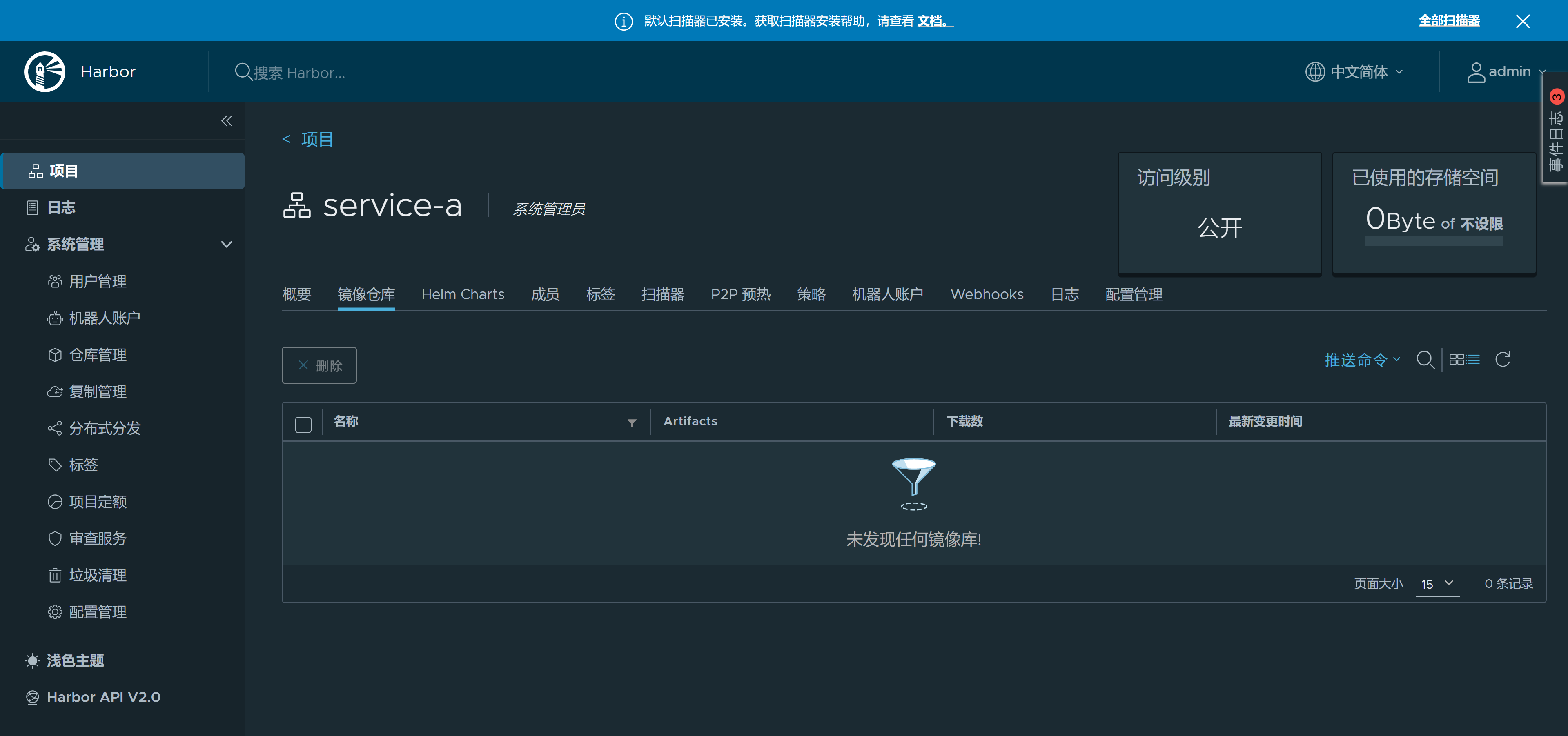Toggle to light theme (浅色主题)
The image size is (1568, 736).
[x=75, y=660]
